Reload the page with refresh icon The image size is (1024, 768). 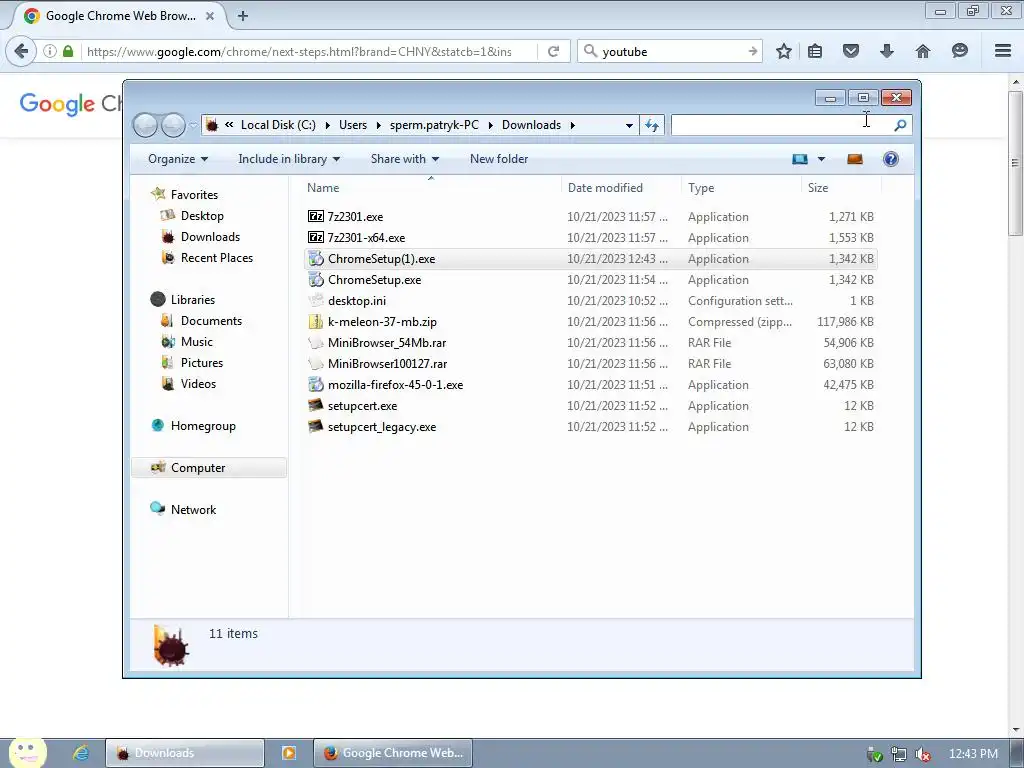coord(553,51)
